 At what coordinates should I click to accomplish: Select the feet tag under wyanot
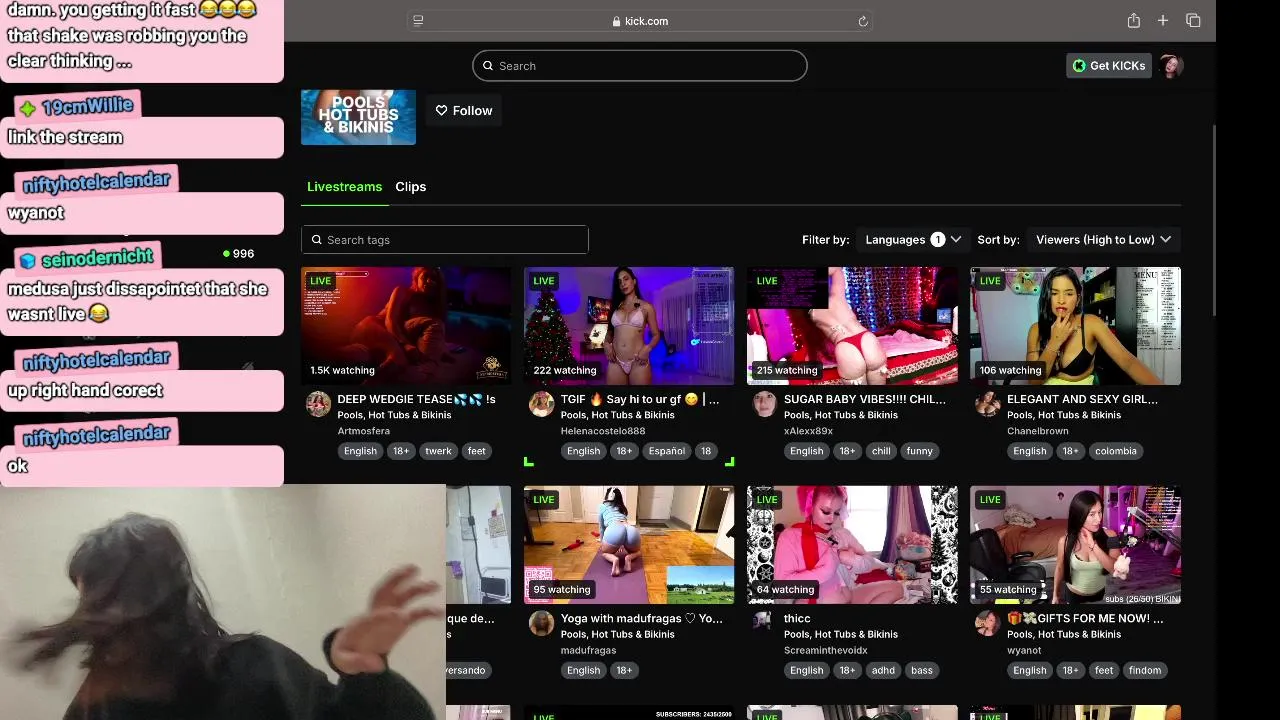1104,670
